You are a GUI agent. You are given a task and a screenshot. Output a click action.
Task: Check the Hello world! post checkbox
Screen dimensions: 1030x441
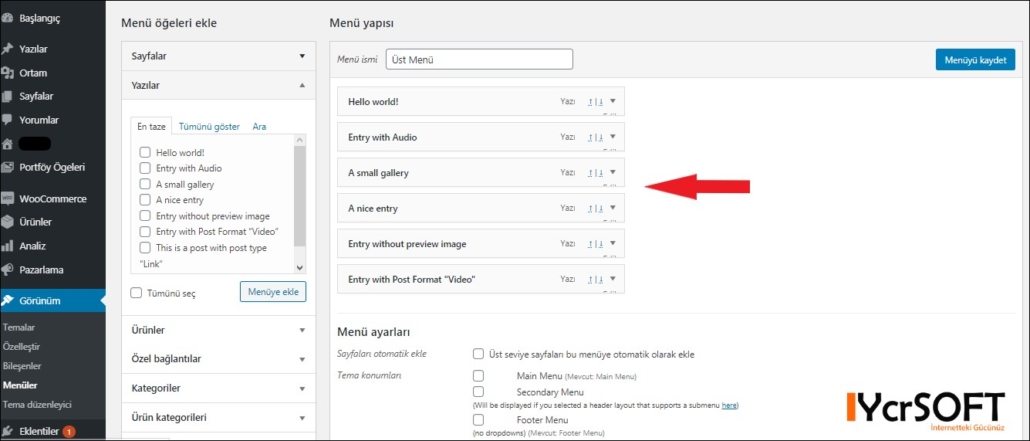[x=145, y=152]
